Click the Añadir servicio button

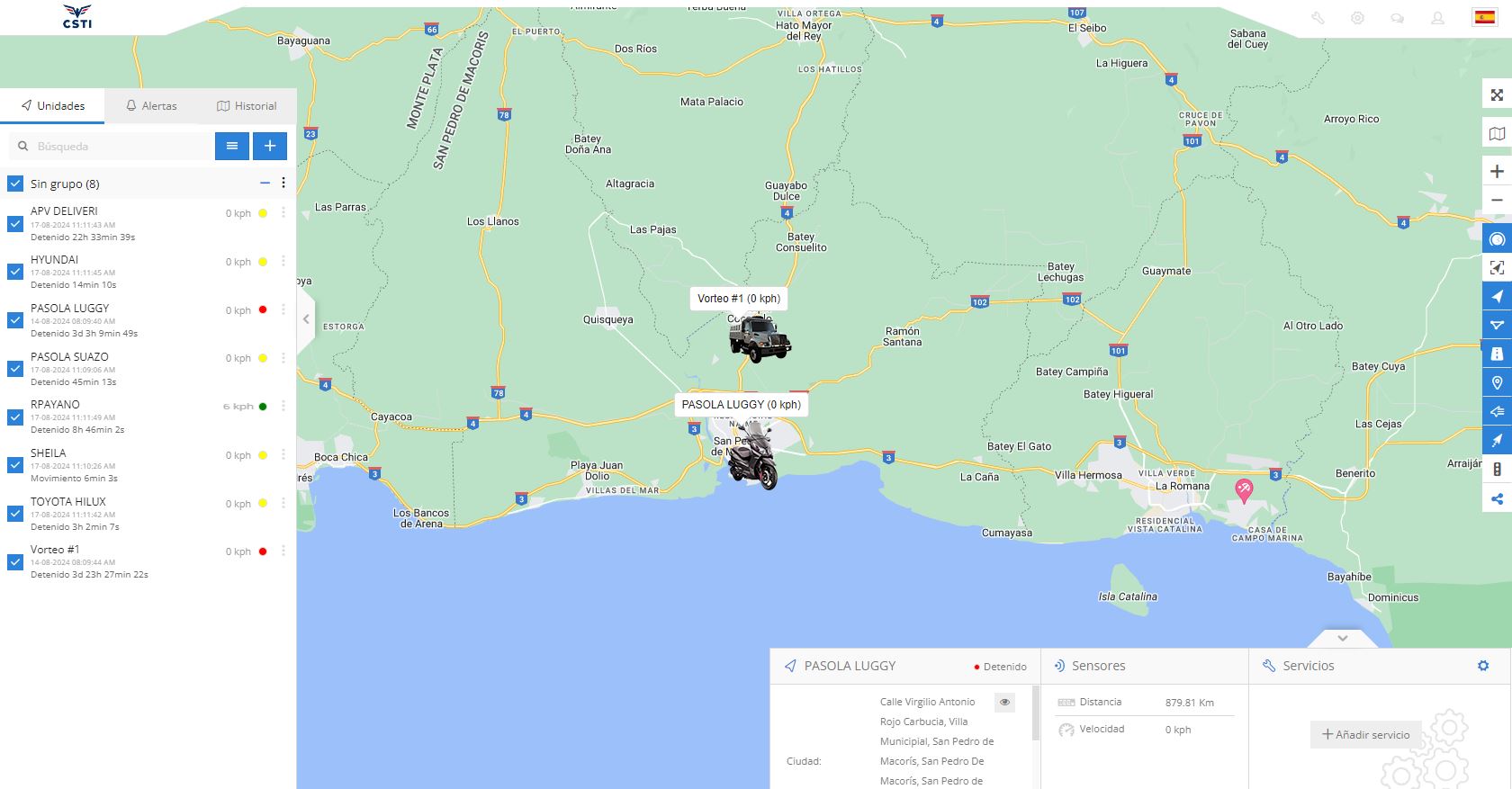tap(1365, 734)
